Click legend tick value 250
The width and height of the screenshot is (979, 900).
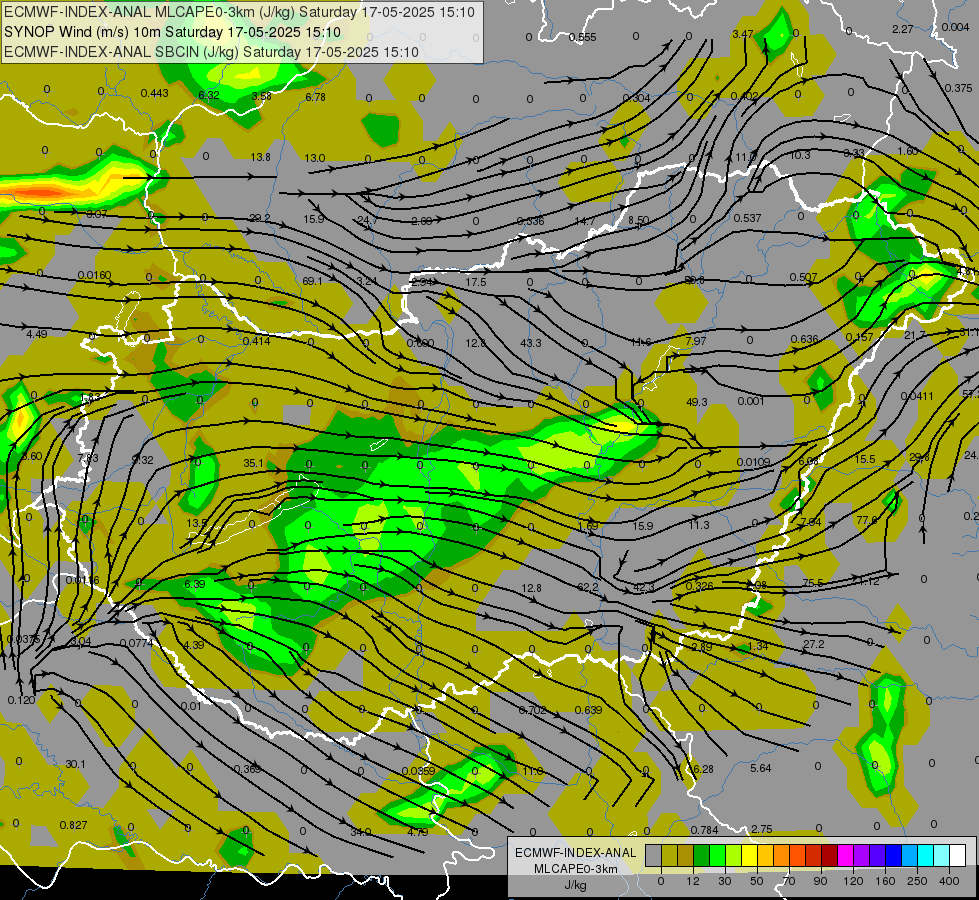917,881
